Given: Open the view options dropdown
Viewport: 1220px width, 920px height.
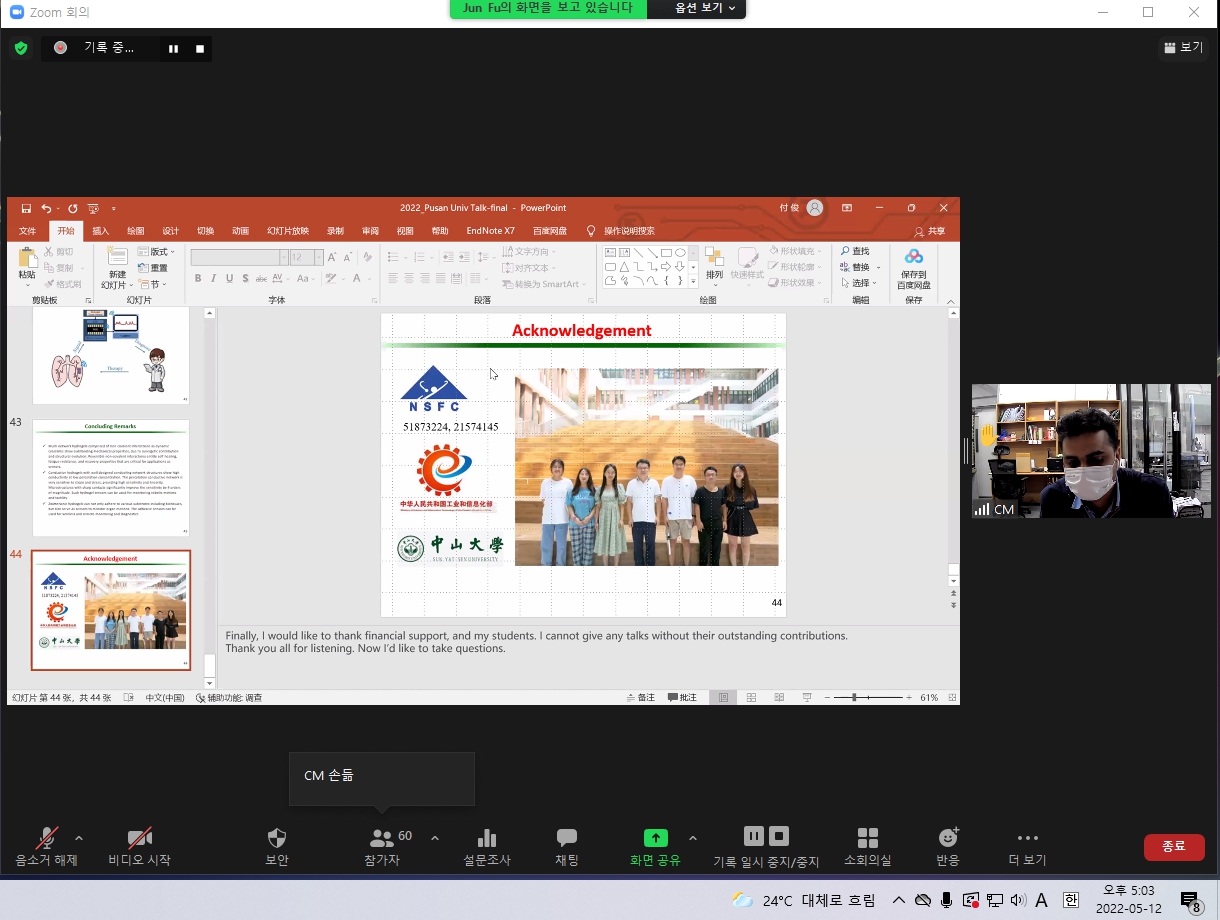Looking at the screenshot, I should coord(696,8).
